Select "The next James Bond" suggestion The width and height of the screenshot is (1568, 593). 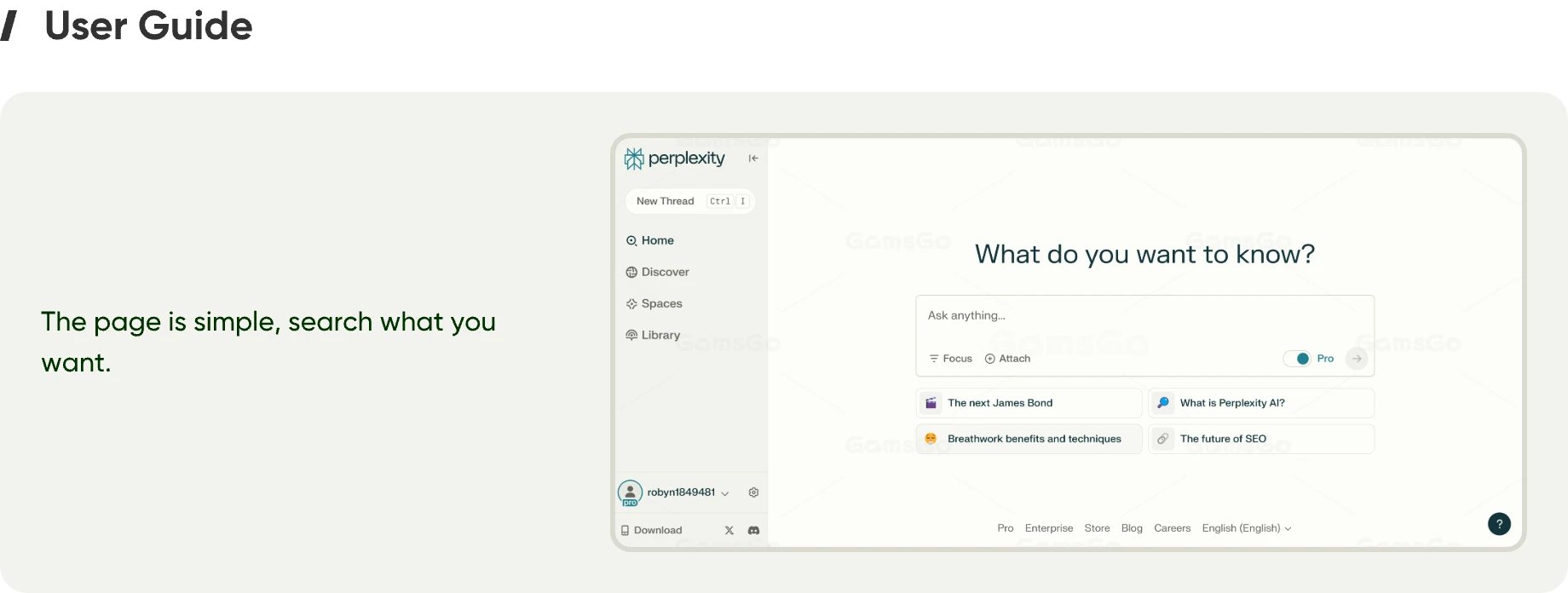(1028, 403)
